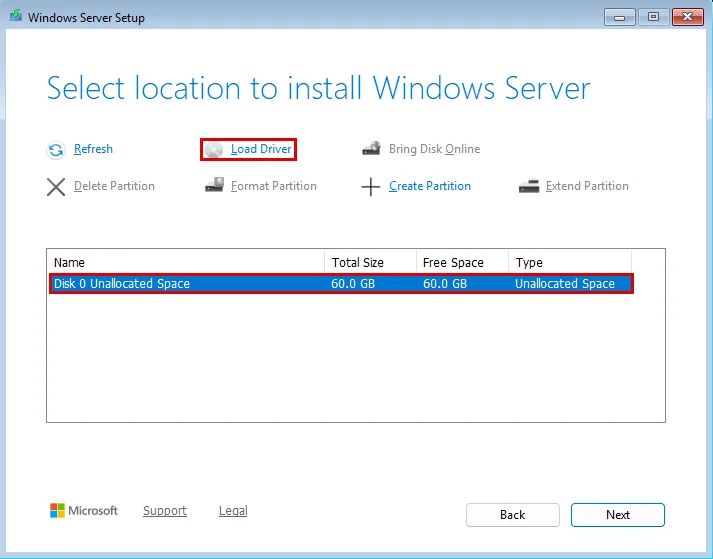Click the Create Partition plus icon
This screenshot has height=559, width=713.
[x=371, y=186]
